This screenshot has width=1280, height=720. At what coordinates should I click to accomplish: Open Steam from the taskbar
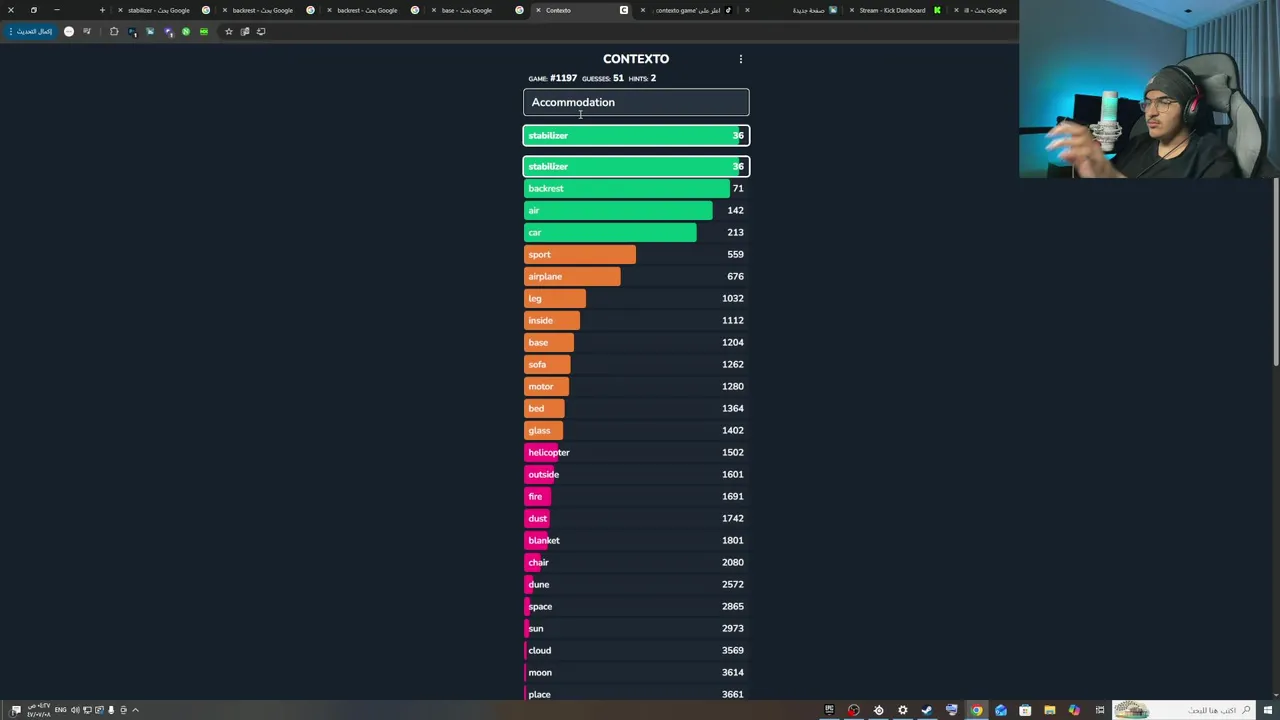tap(927, 710)
